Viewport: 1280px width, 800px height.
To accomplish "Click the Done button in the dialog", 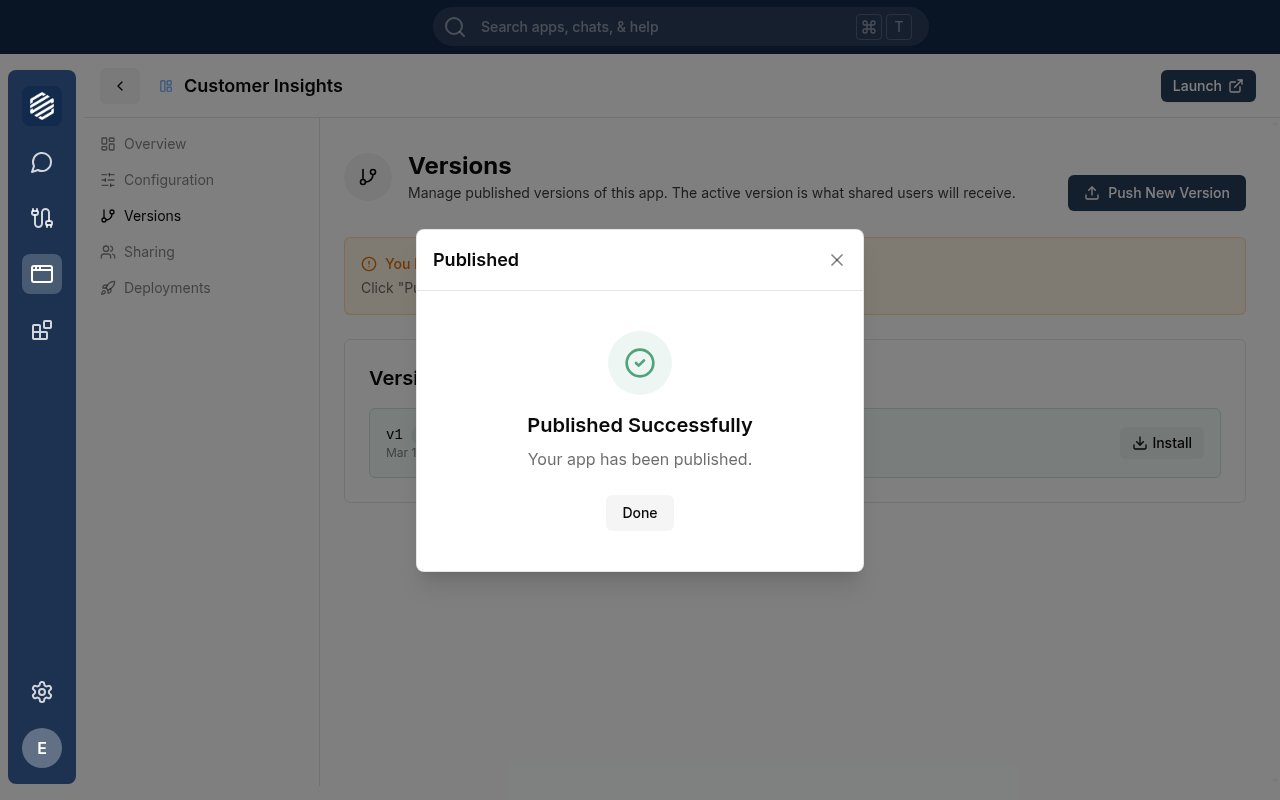I will coord(640,513).
